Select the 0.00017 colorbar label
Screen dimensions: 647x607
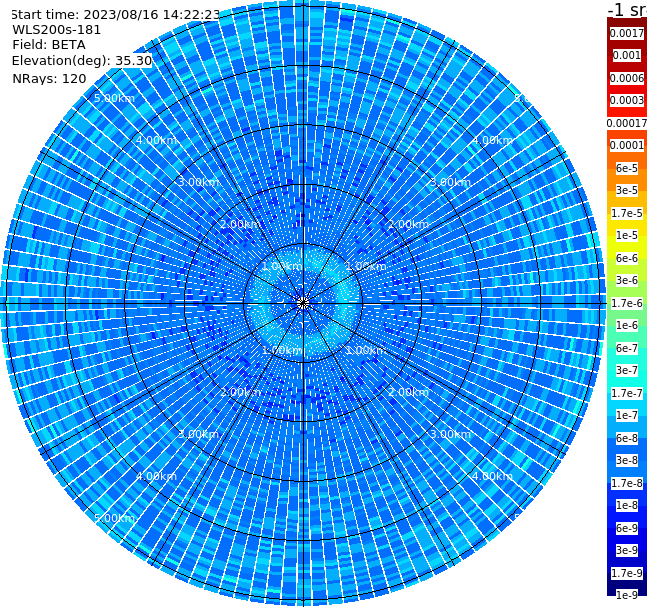[x=627, y=123]
